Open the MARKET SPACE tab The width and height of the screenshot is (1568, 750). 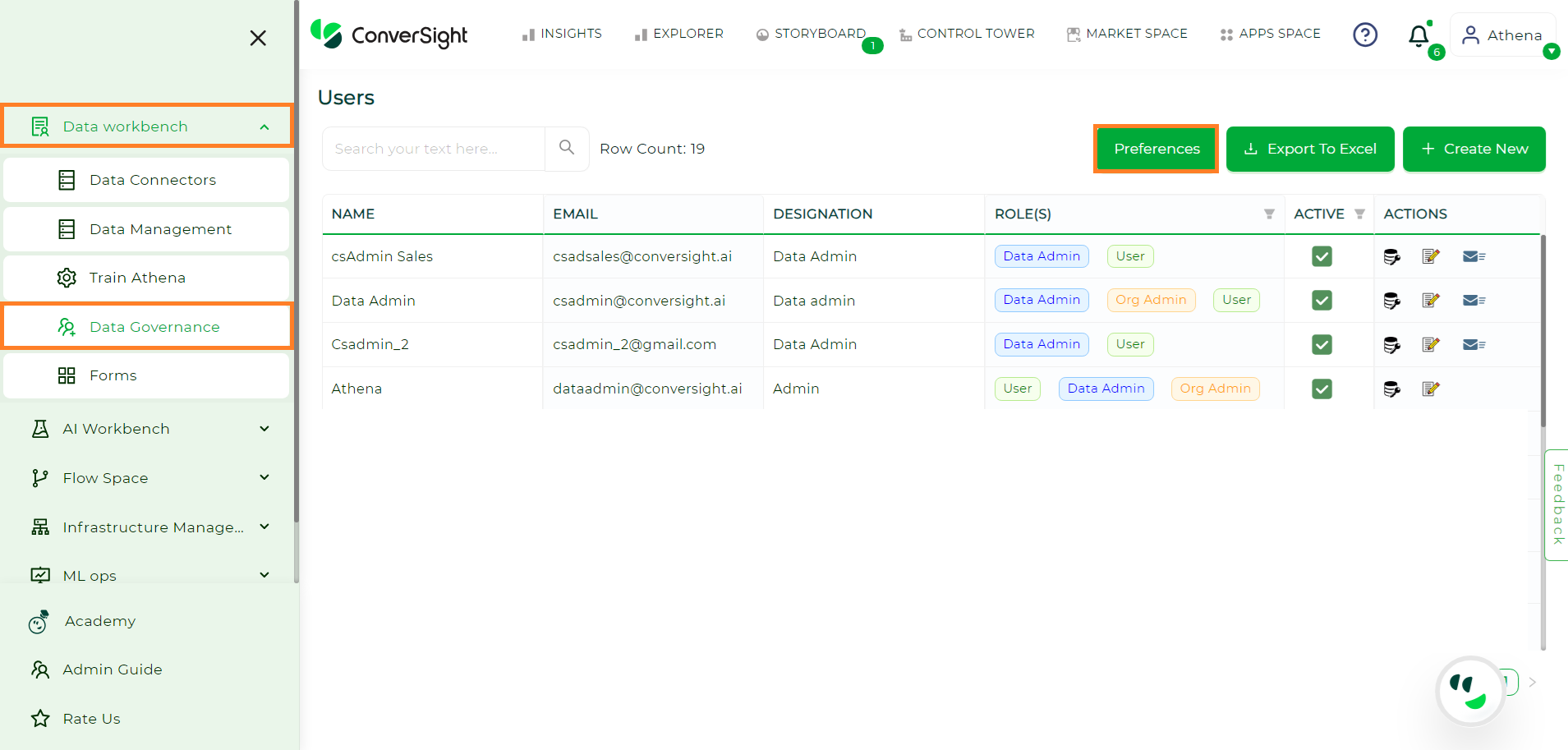(1127, 34)
